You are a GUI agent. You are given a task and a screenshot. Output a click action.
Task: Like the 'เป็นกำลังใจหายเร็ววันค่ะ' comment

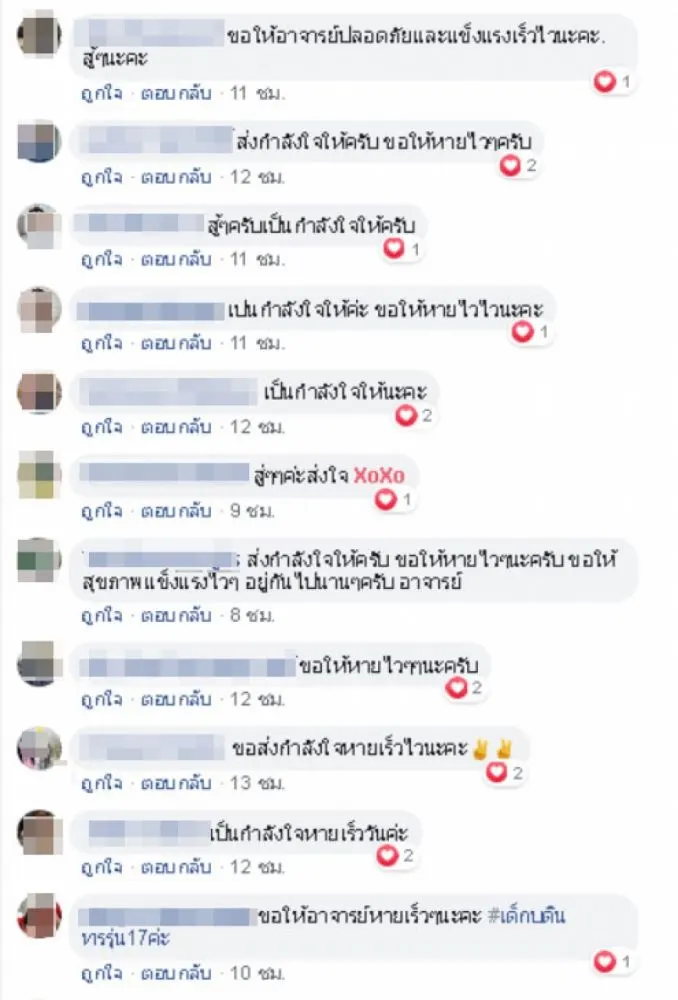point(101,867)
